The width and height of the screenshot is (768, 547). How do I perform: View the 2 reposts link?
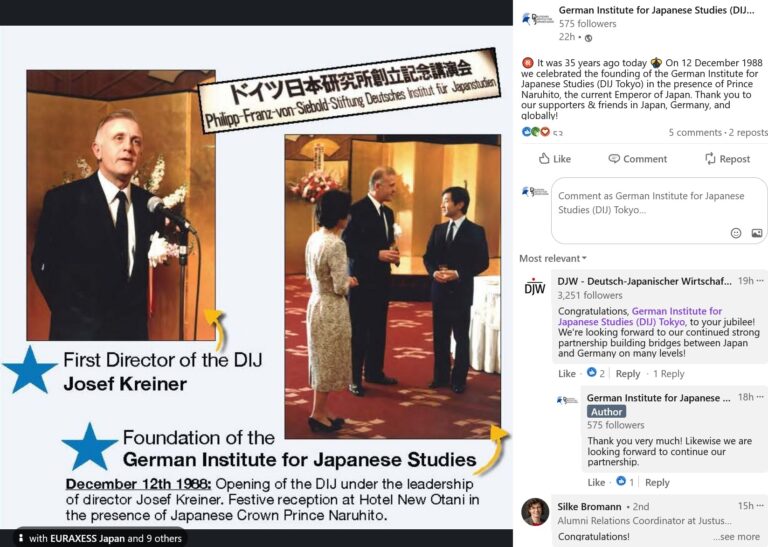click(x=748, y=132)
